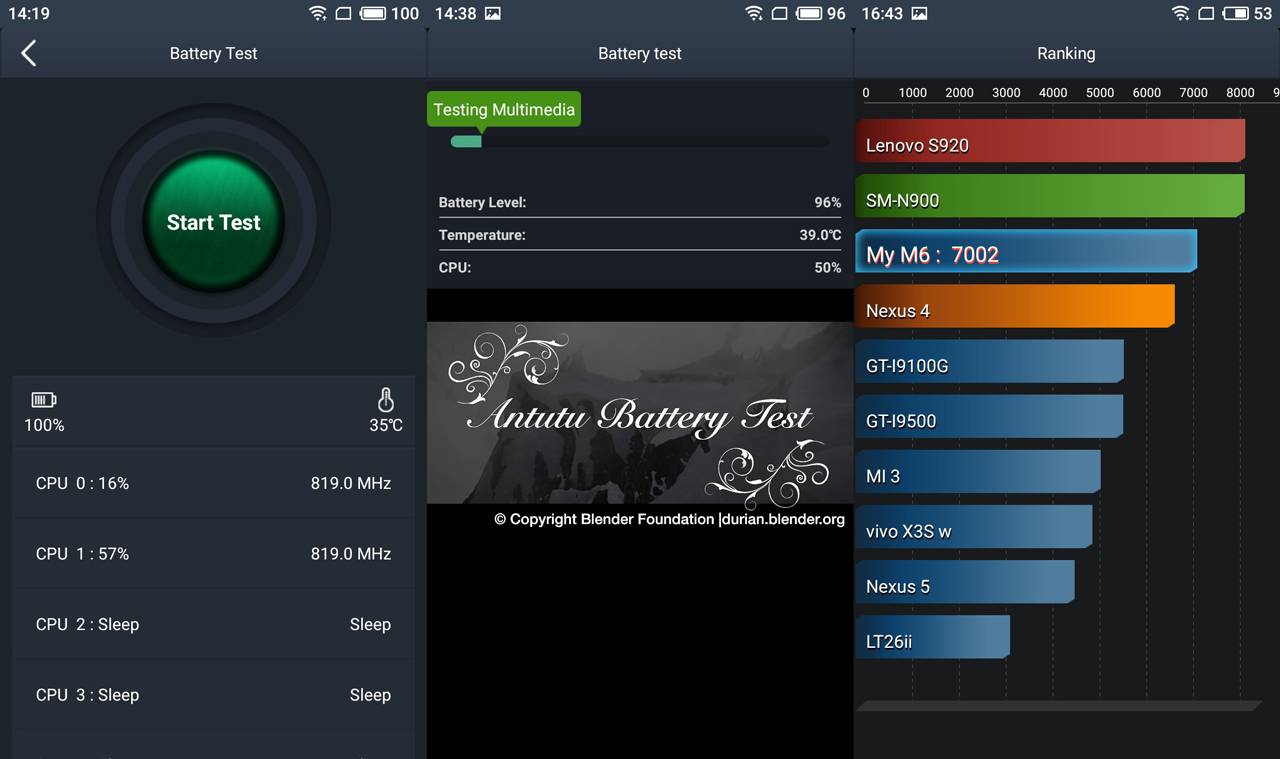Tap the image notification icon beside 14:38
The width and height of the screenshot is (1280, 759).
pos(492,14)
